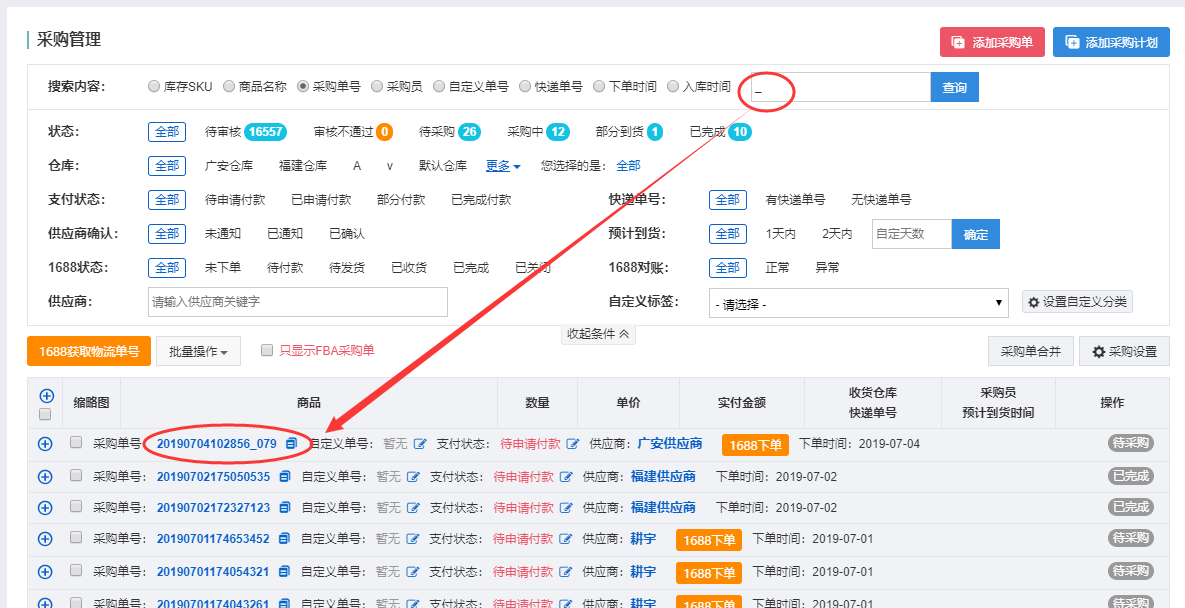Viewport: 1185px width, 608px height.
Task: Focus the search keyword input
Action: pyautogui.click(x=841, y=88)
